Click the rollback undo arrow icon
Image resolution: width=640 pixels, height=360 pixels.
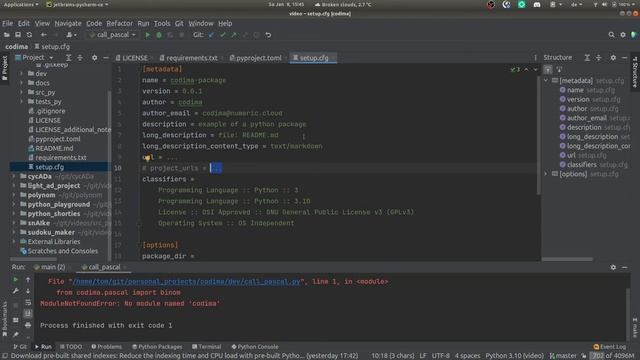point(268,35)
